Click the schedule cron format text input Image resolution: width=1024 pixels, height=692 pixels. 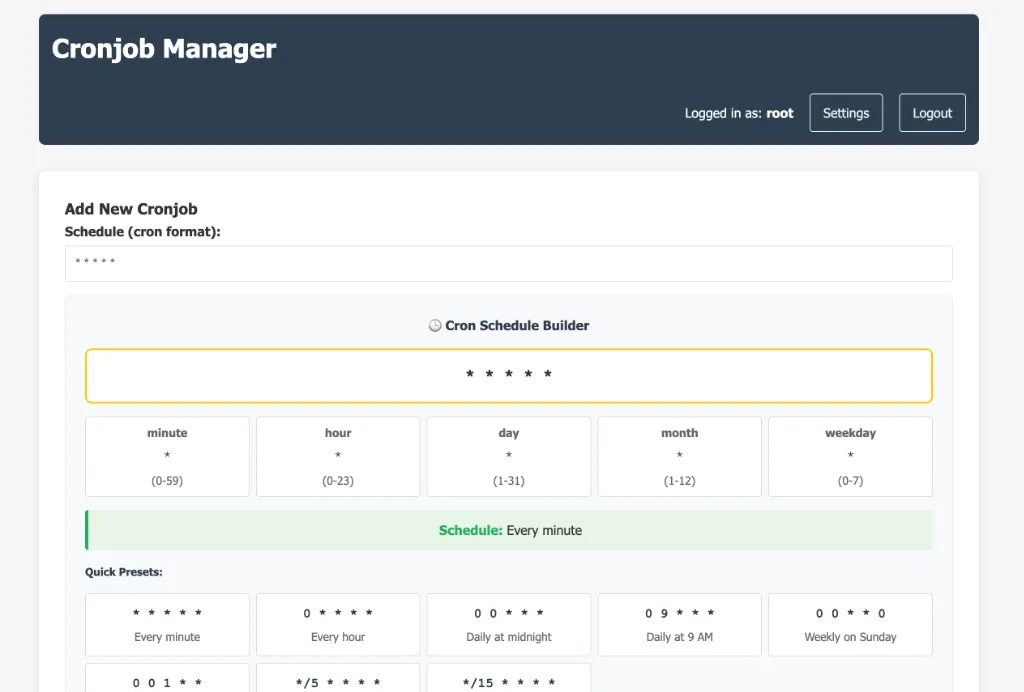click(x=509, y=263)
